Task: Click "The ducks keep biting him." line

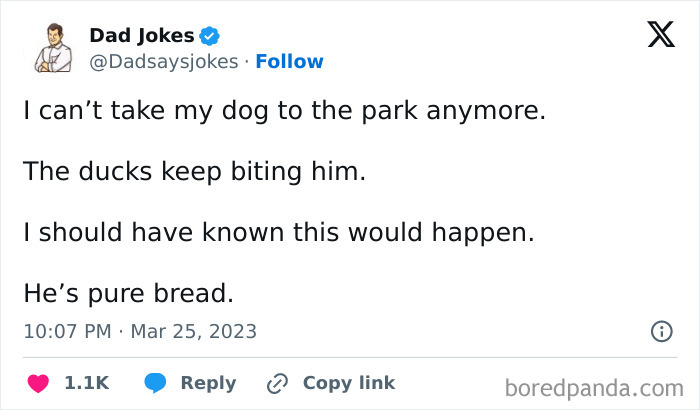Action: tap(195, 172)
